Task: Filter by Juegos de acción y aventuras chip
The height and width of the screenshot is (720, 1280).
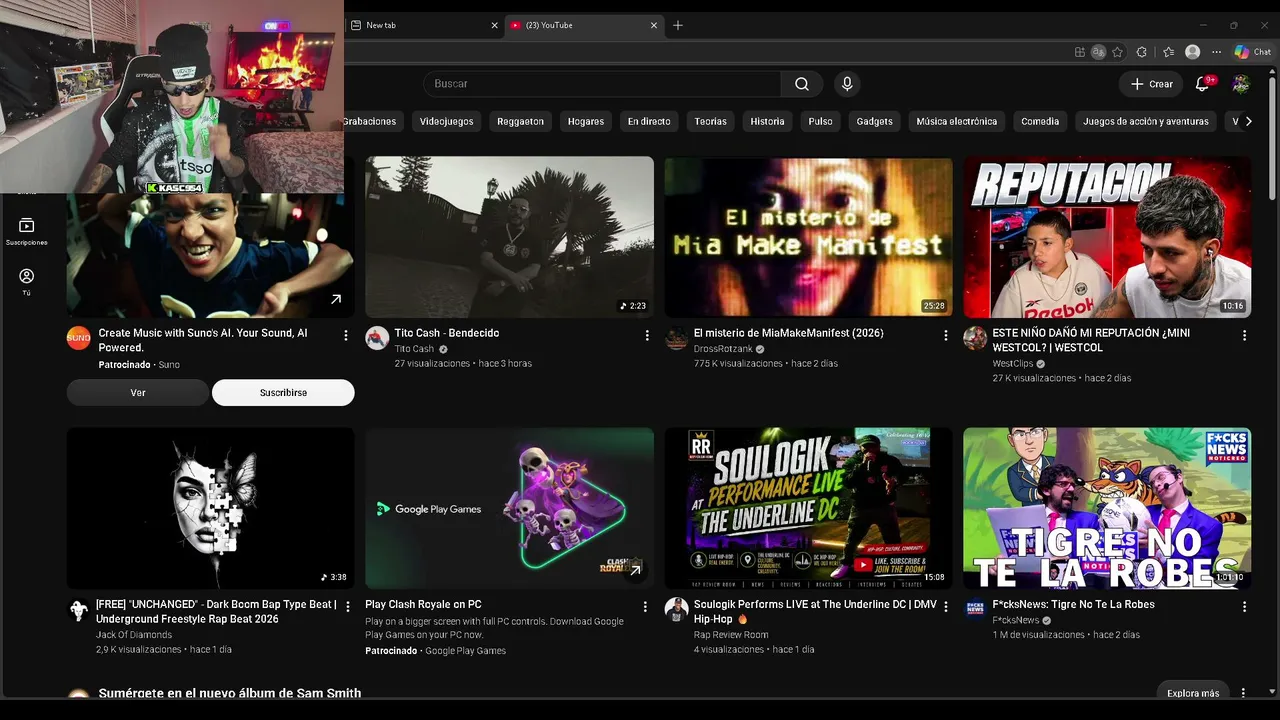Action: 1146,121
